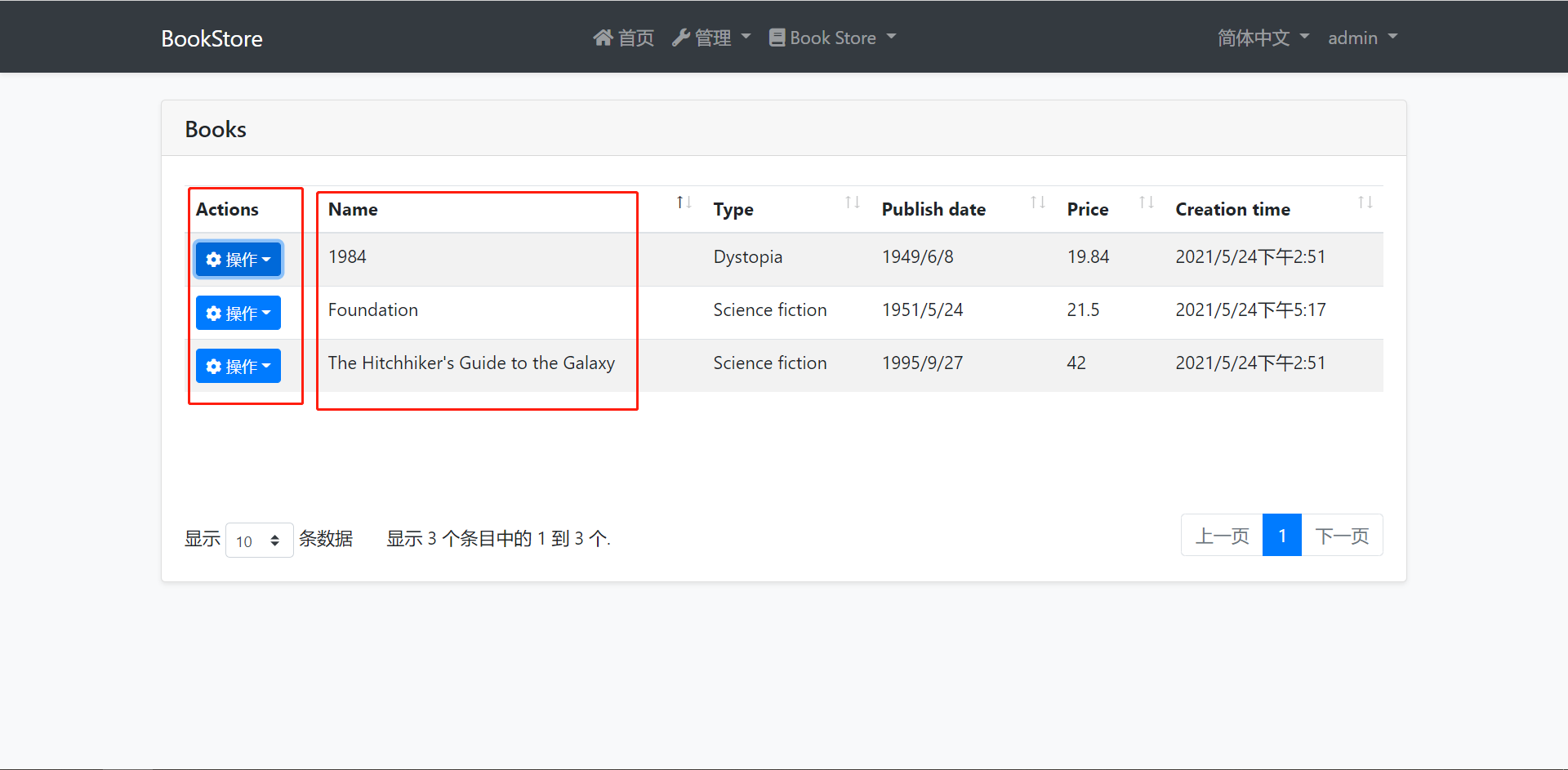
Task: Toggle the sort icon on Type column
Action: pyautogui.click(x=853, y=202)
